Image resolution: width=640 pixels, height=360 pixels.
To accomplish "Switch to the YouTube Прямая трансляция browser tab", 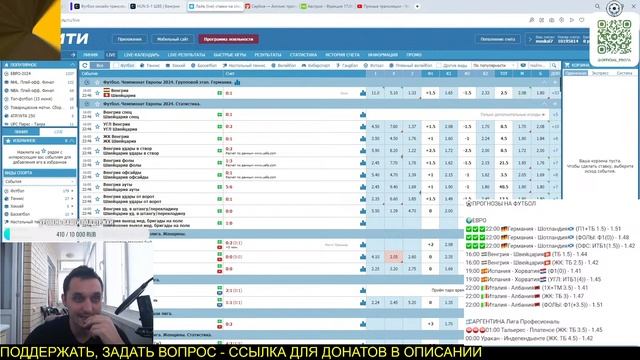I will click(x=382, y=7).
